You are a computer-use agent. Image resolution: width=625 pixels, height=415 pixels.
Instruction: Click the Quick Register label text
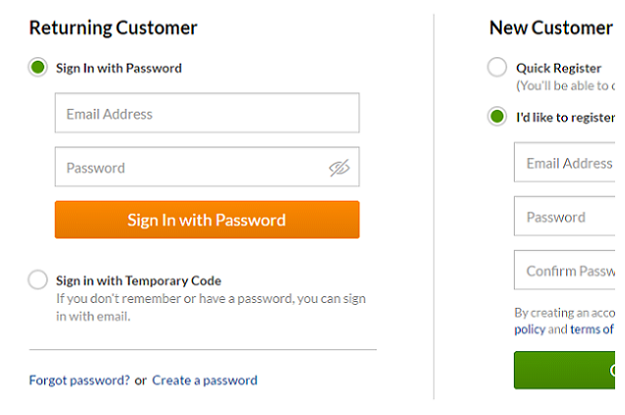559,68
